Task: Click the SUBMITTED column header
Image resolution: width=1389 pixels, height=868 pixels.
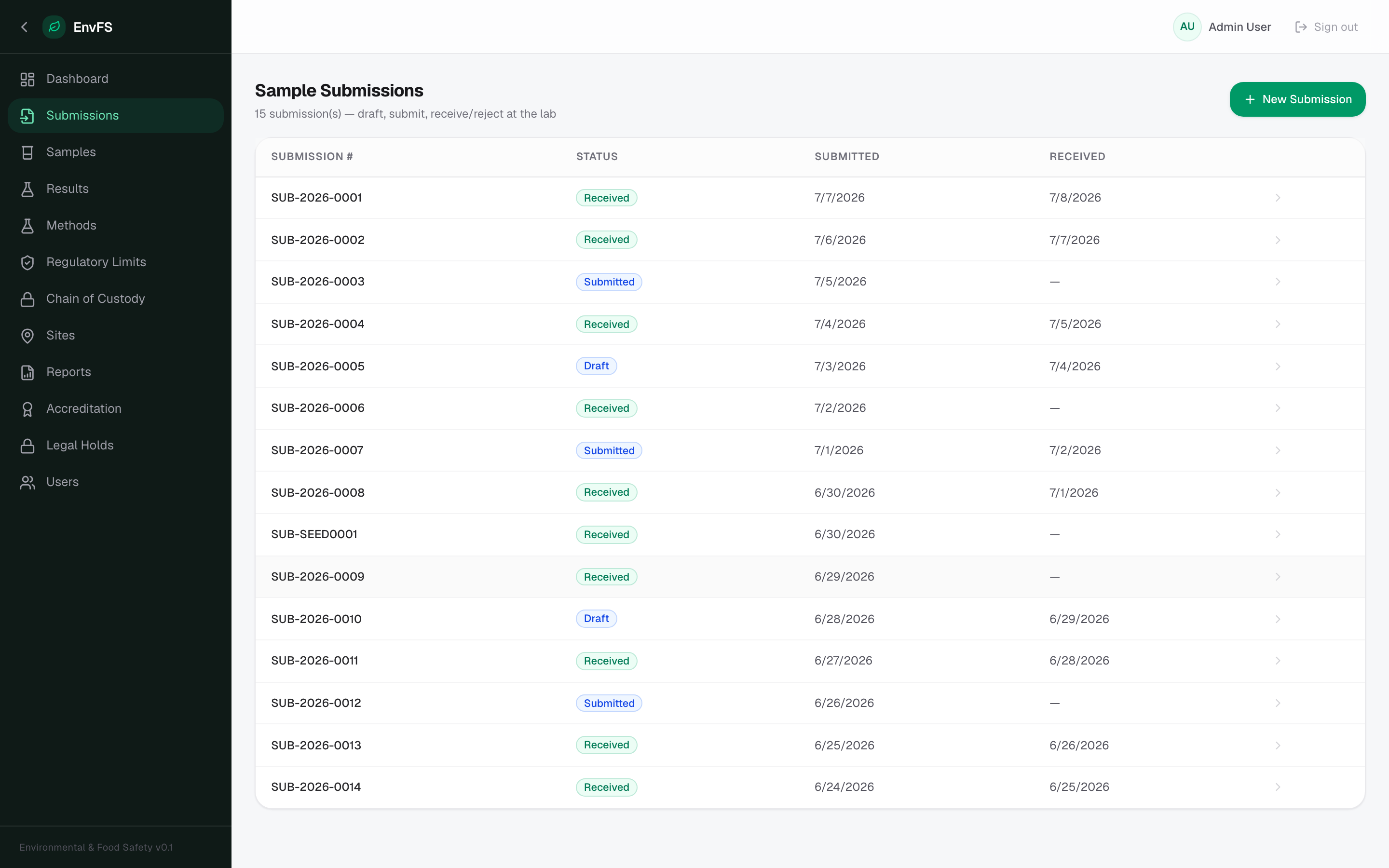Action: (x=846, y=157)
